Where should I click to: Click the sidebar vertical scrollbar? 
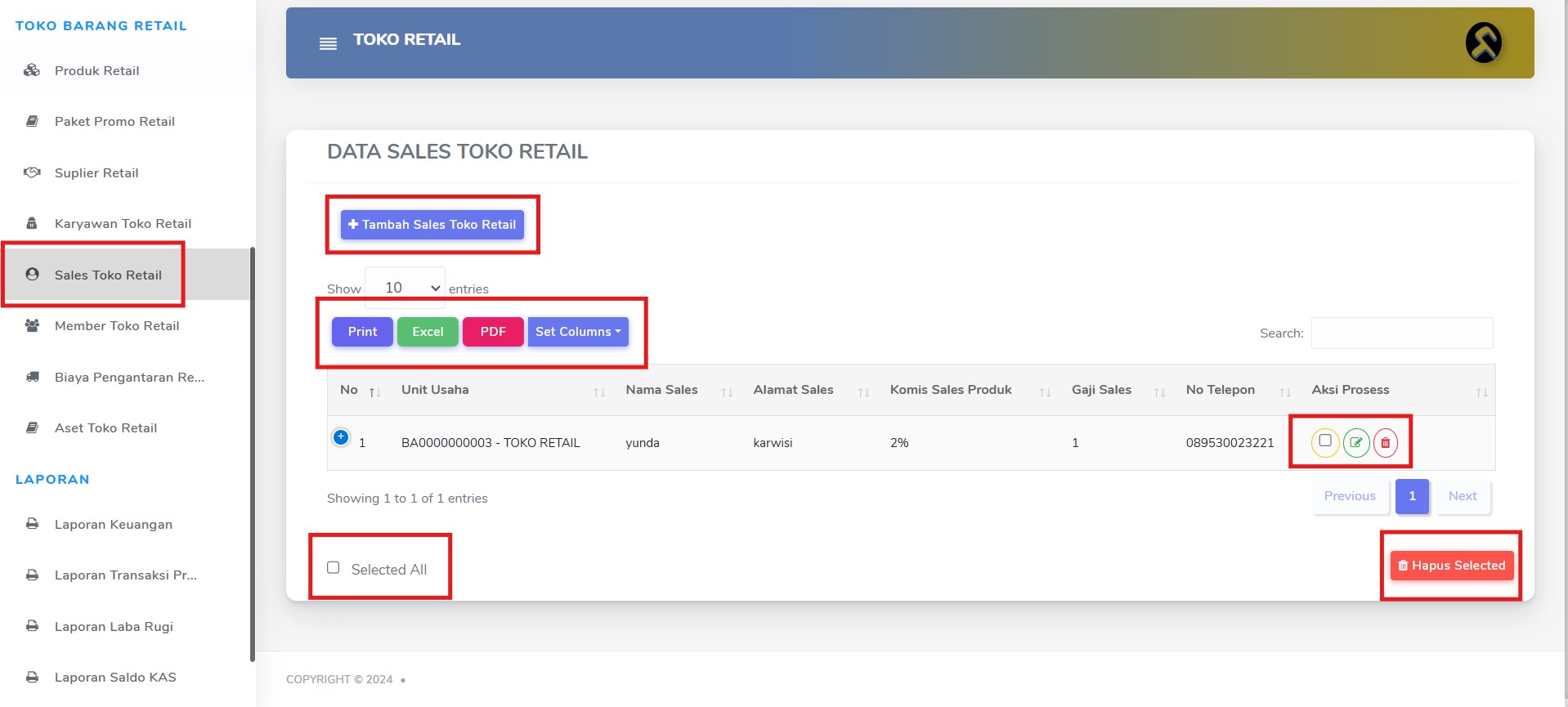click(x=253, y=454)
